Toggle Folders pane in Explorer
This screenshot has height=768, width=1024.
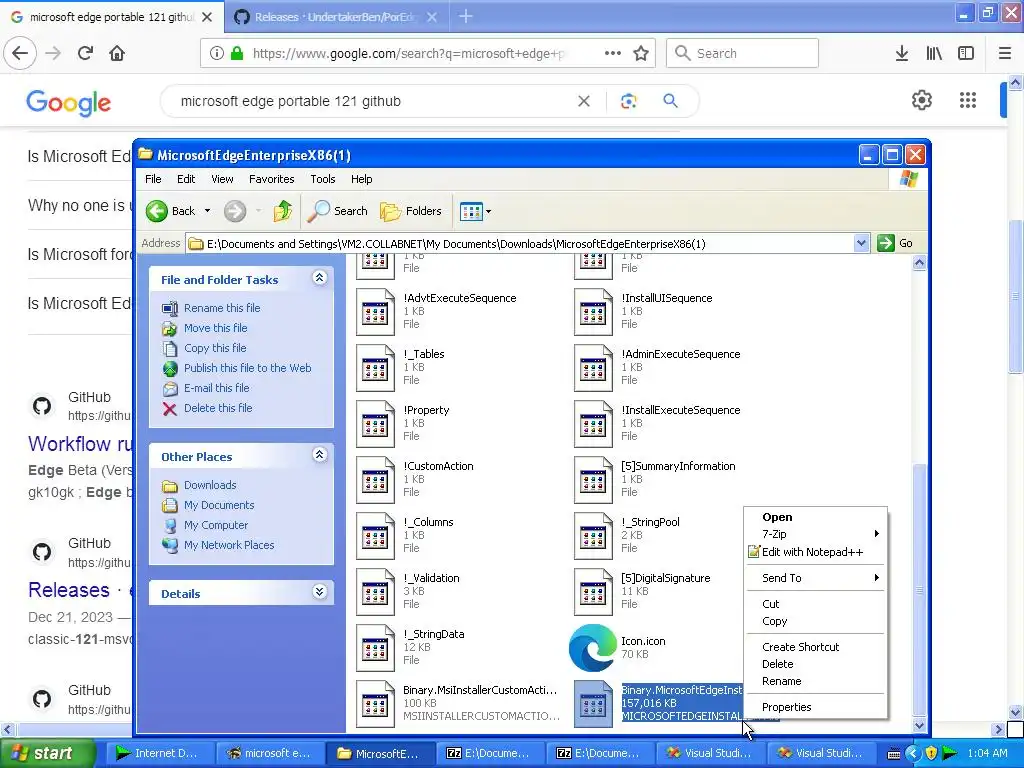click(x=411, y=211)
